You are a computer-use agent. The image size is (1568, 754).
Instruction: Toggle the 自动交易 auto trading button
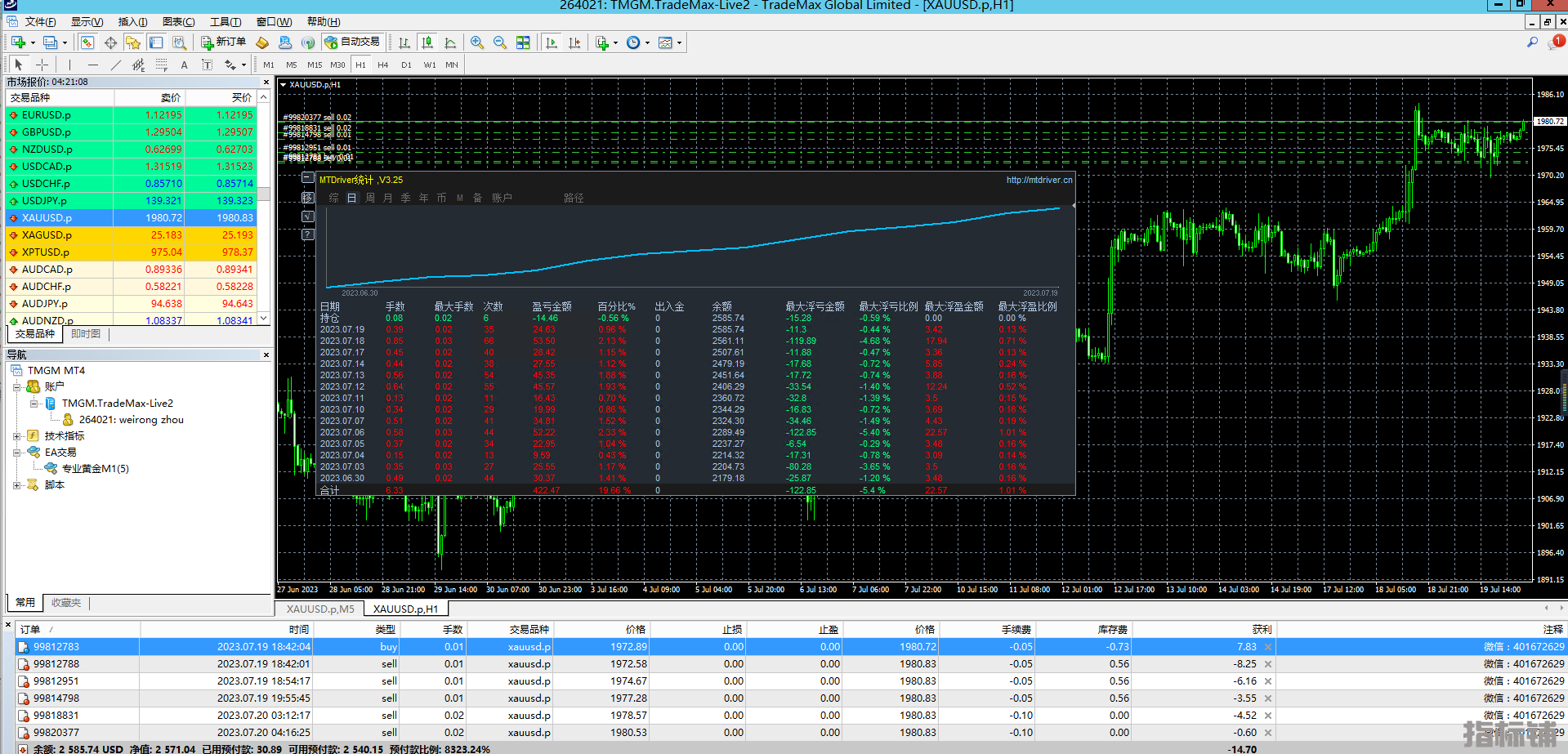[x=352, y=42]
